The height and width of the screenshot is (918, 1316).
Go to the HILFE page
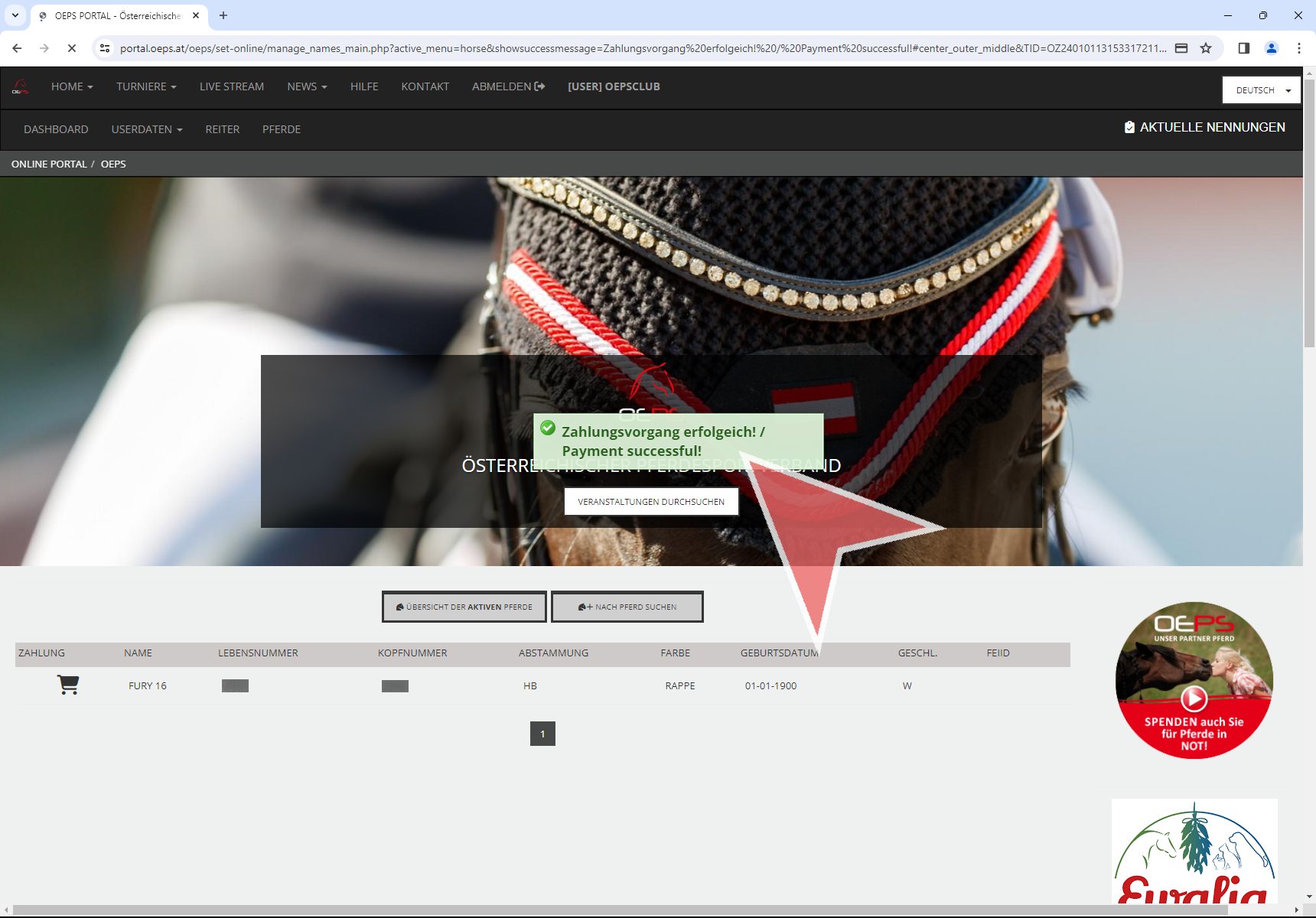pos(364,86)
